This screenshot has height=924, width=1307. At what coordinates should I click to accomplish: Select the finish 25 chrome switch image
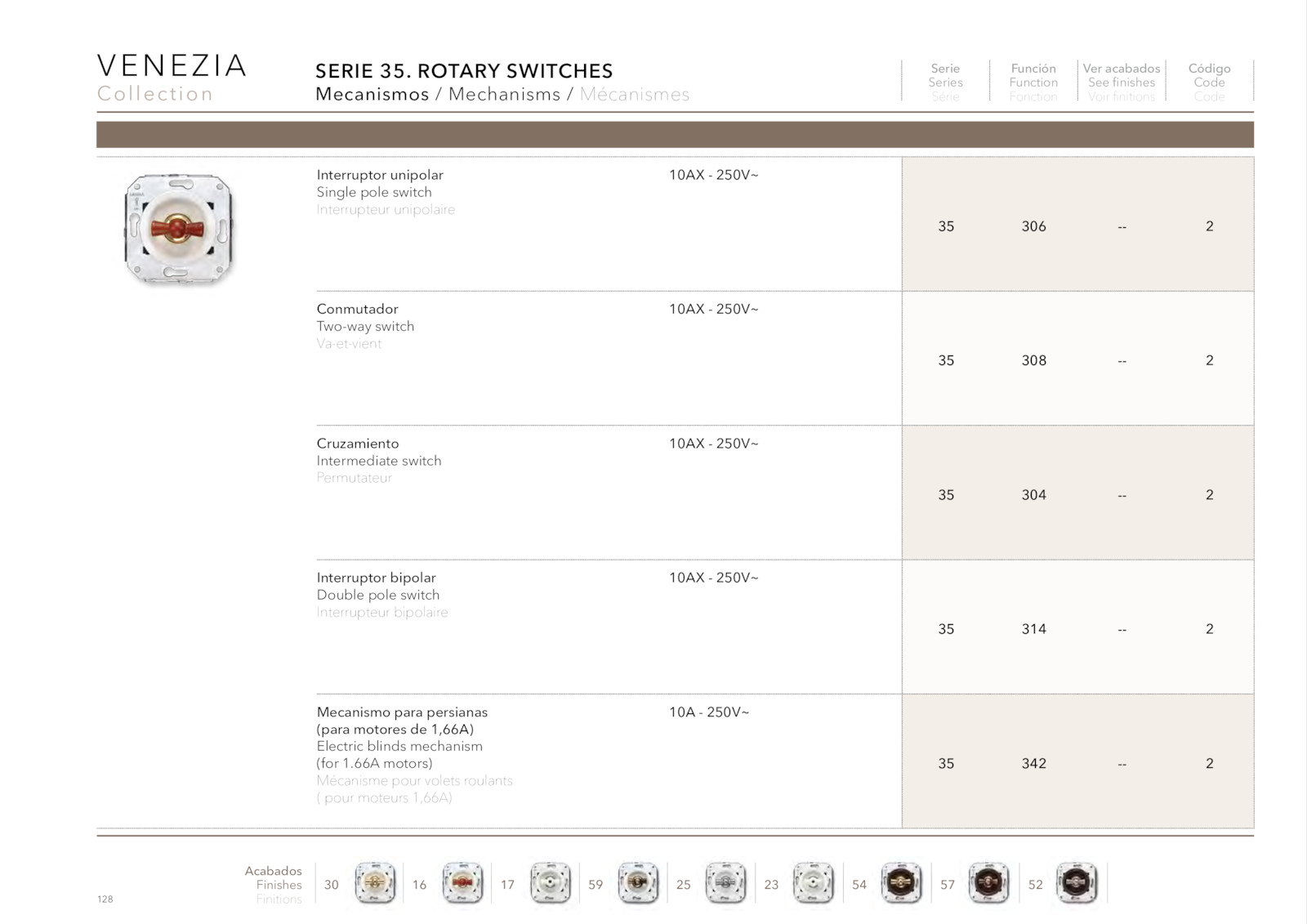pos(726,884)
